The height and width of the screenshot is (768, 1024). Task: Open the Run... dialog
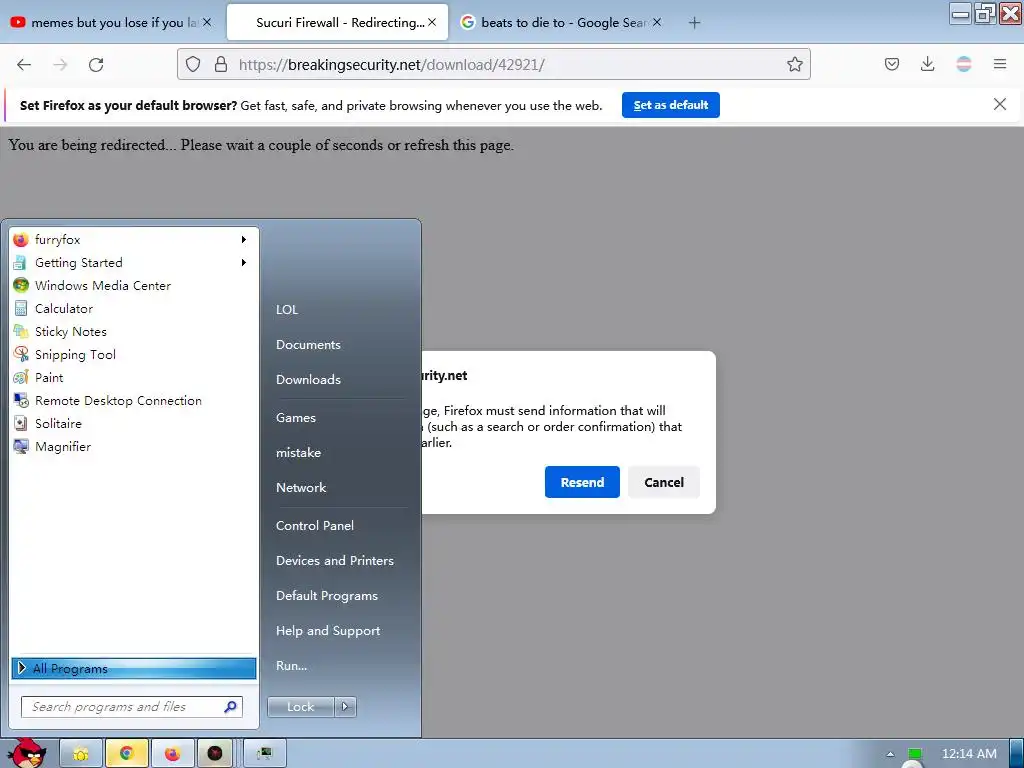(291, 666)
